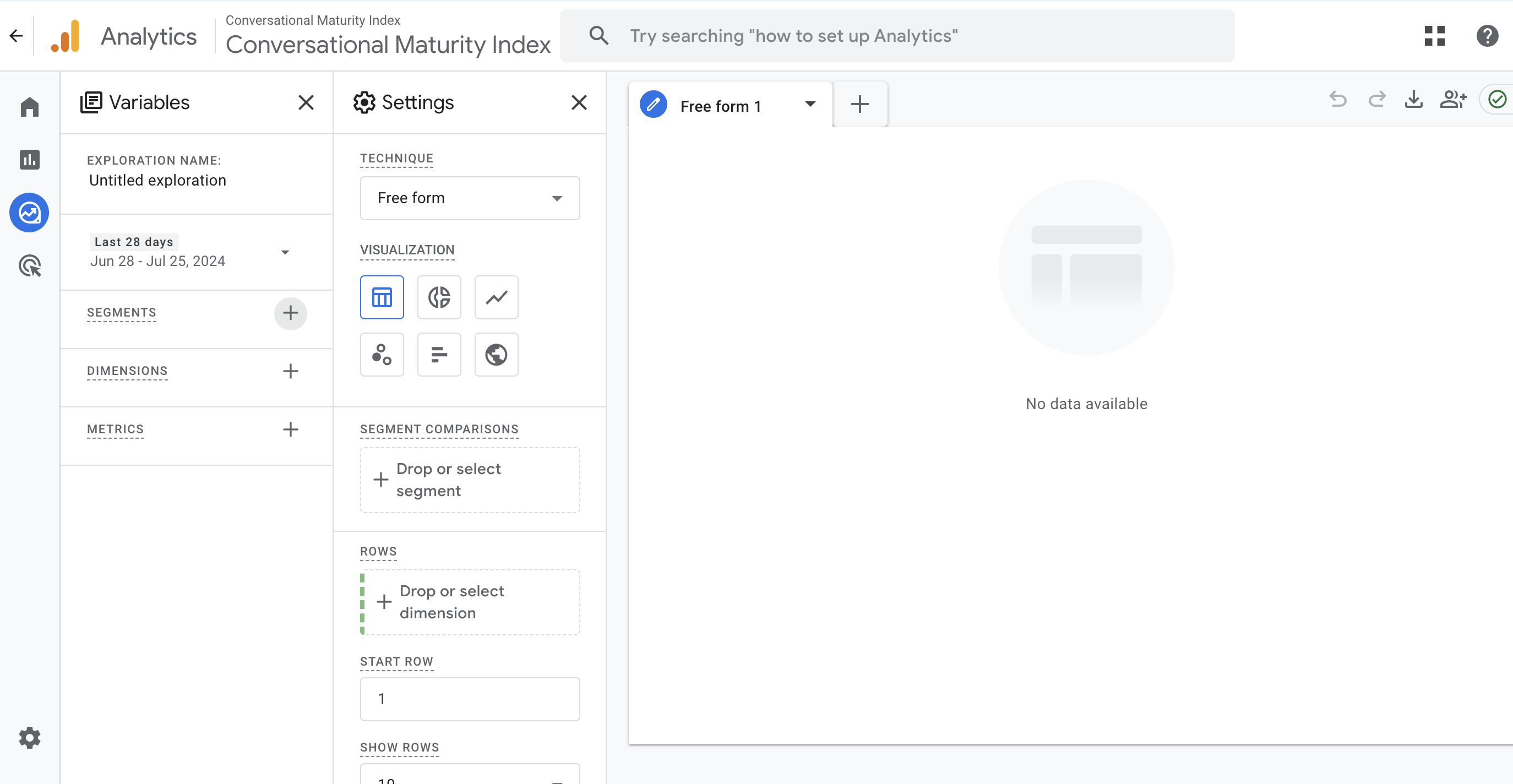This screenshot has height=784, width=1513.
Task: Select the Geo map visualization
Action: [496, 355]
